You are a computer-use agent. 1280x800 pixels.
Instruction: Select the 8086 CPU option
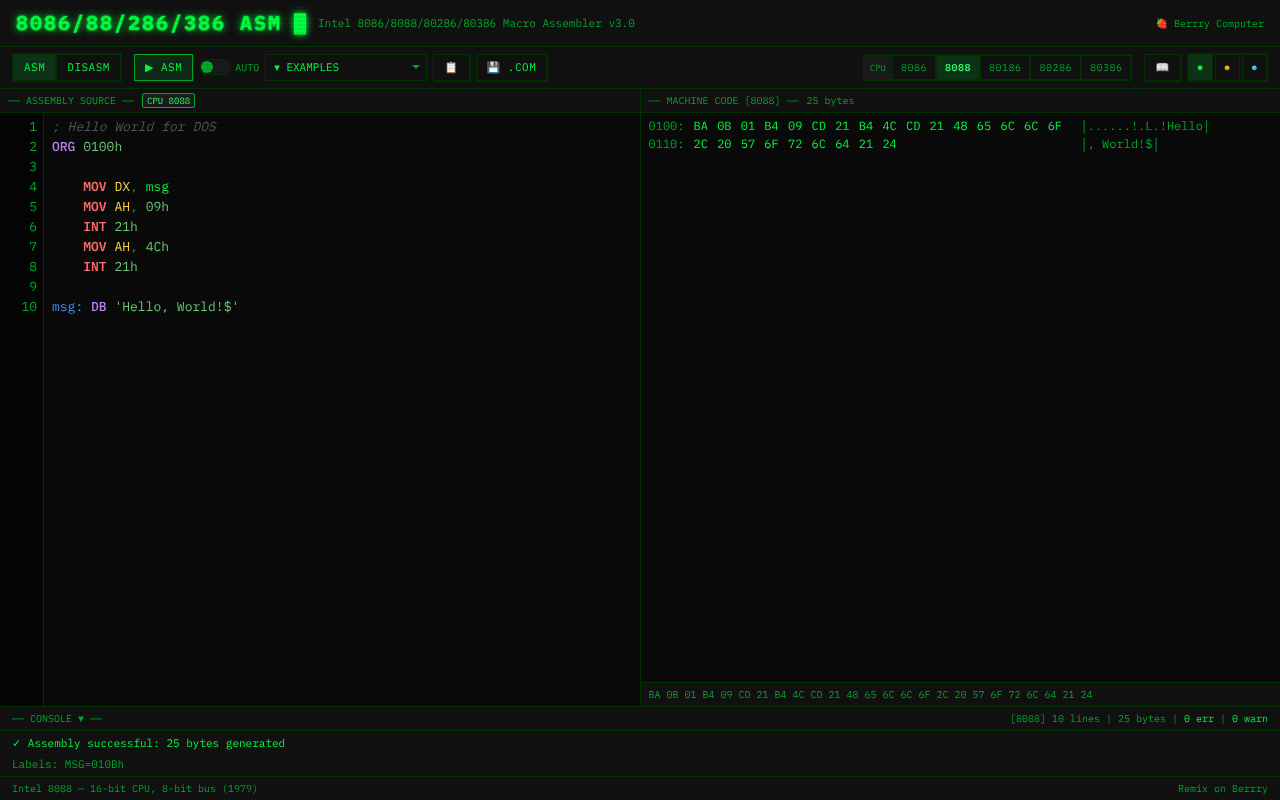click(913, 68)
